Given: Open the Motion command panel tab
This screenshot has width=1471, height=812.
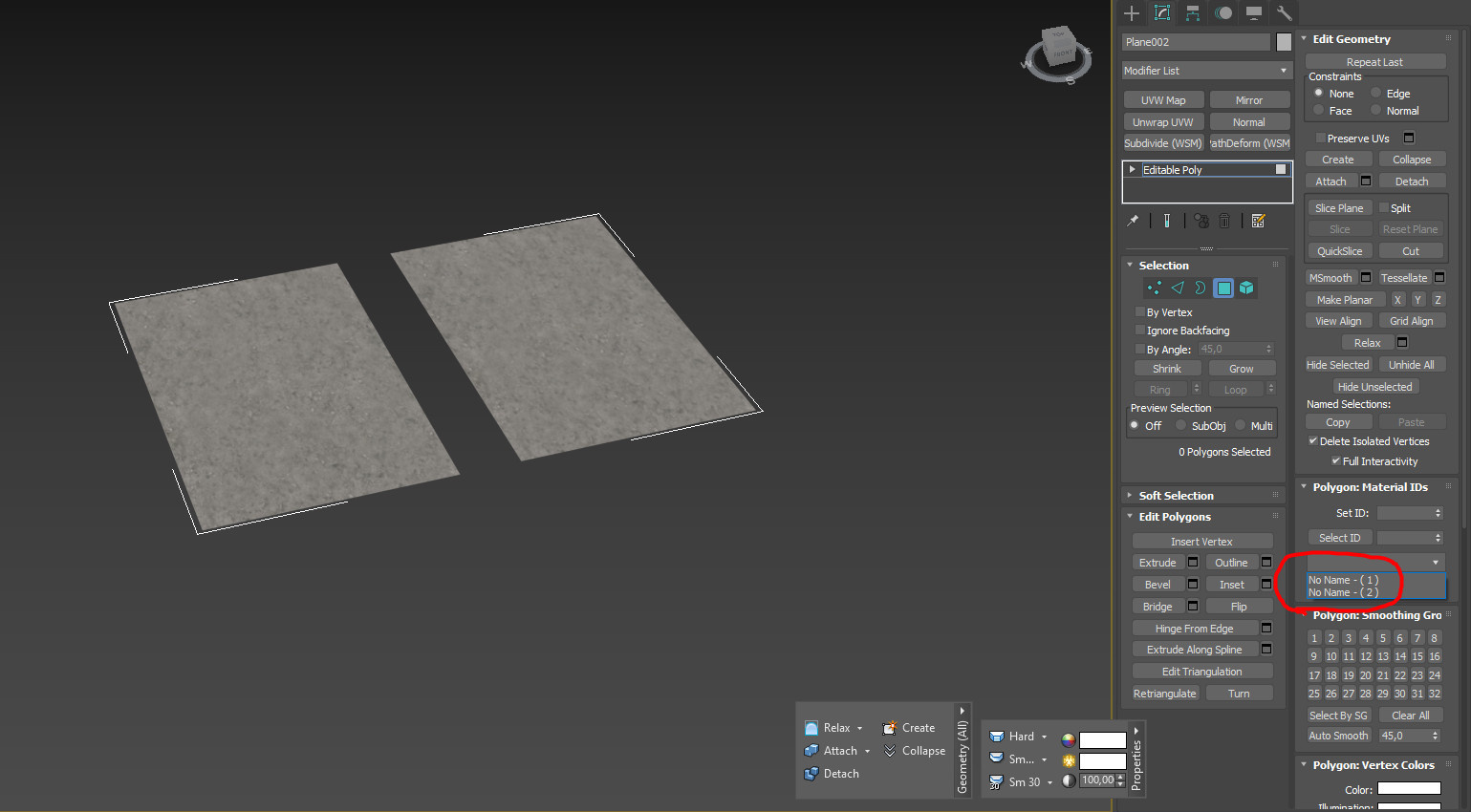Looking at the screenshot, I should point(1223,12).
